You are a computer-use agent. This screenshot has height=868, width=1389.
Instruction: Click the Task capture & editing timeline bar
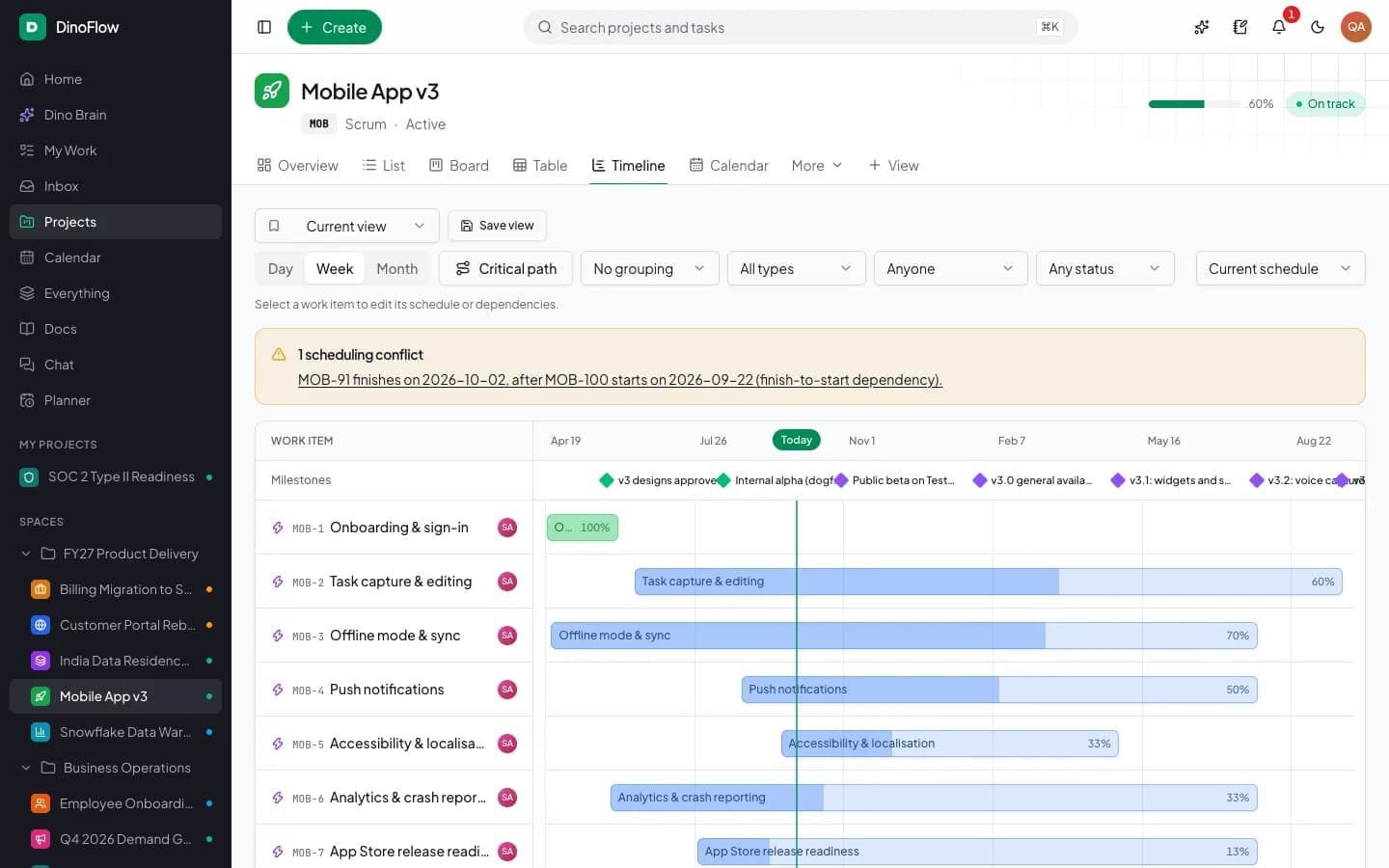[x=988, y=582]
